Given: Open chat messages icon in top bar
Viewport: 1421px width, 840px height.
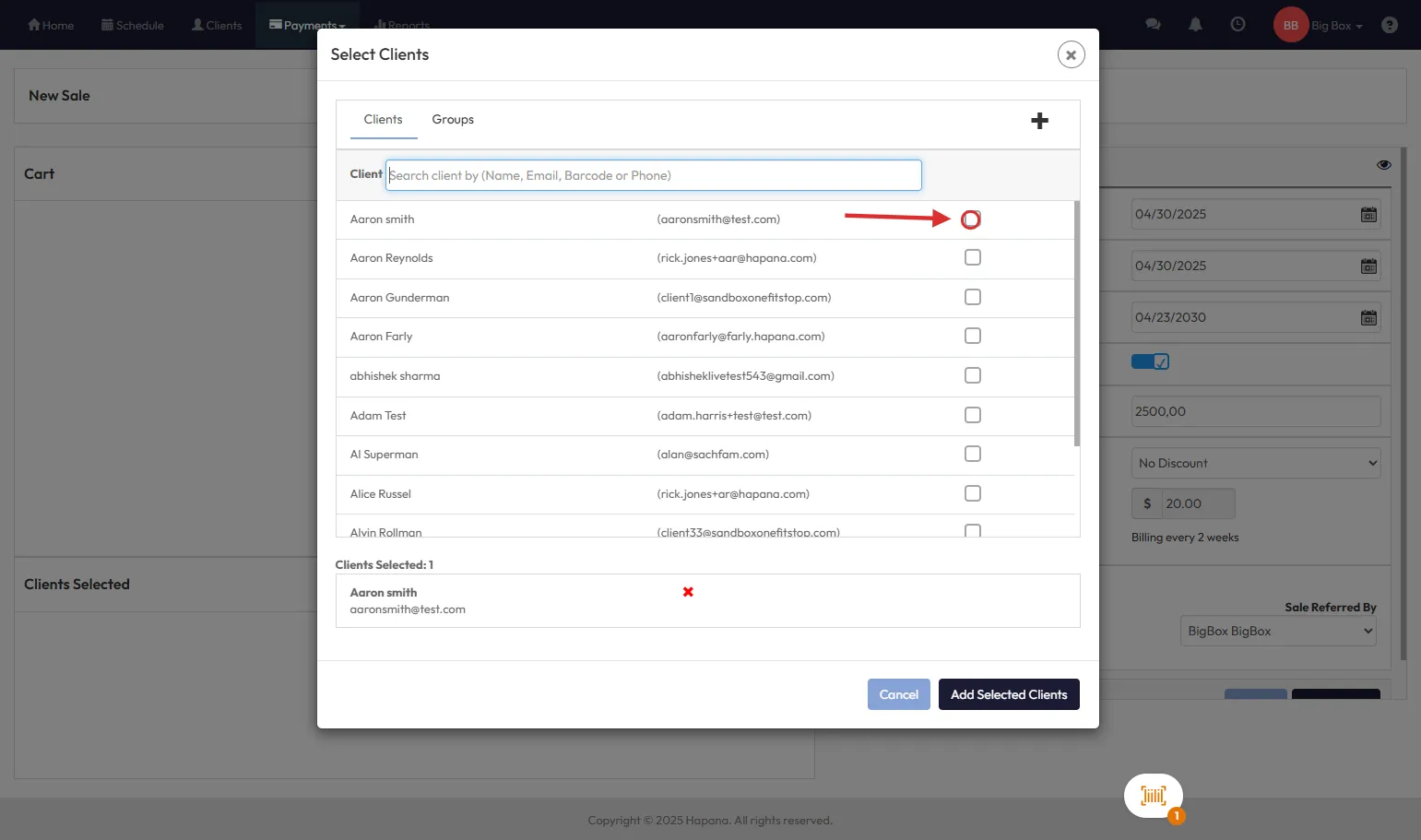Looking at the screenshot, I should (x=1153, y=25).
